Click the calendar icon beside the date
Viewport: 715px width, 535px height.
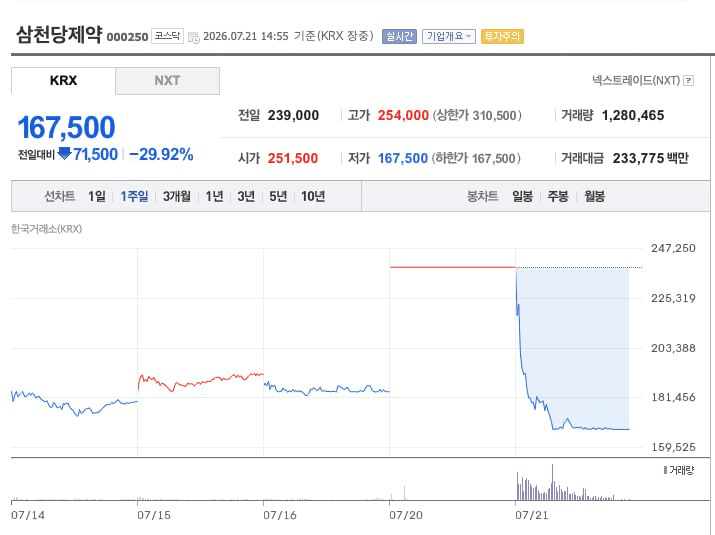tap(193, 37)
